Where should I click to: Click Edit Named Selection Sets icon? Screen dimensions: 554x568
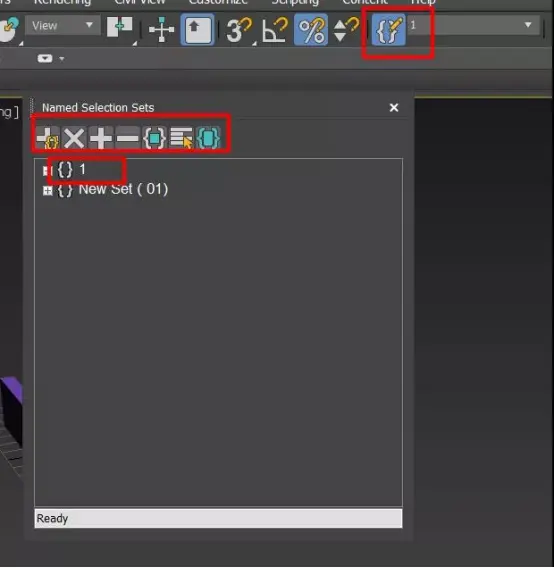click(x=388, y=30)
